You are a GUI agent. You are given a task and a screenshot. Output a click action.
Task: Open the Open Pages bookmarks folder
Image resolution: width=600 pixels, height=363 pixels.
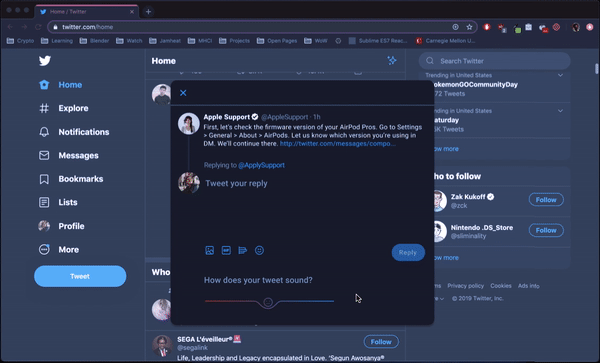(x=277, y=41)
